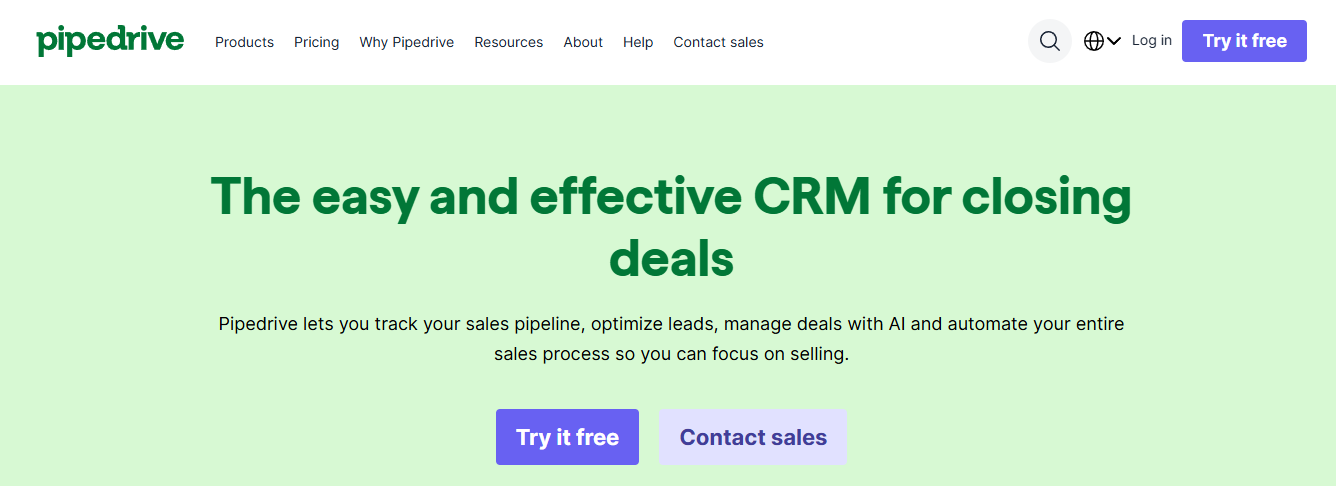The height and width of the screenshot is (486, 1336).
Task: Click the pipedrive logo
Action: pyautogui.click(x=110, y=41)
